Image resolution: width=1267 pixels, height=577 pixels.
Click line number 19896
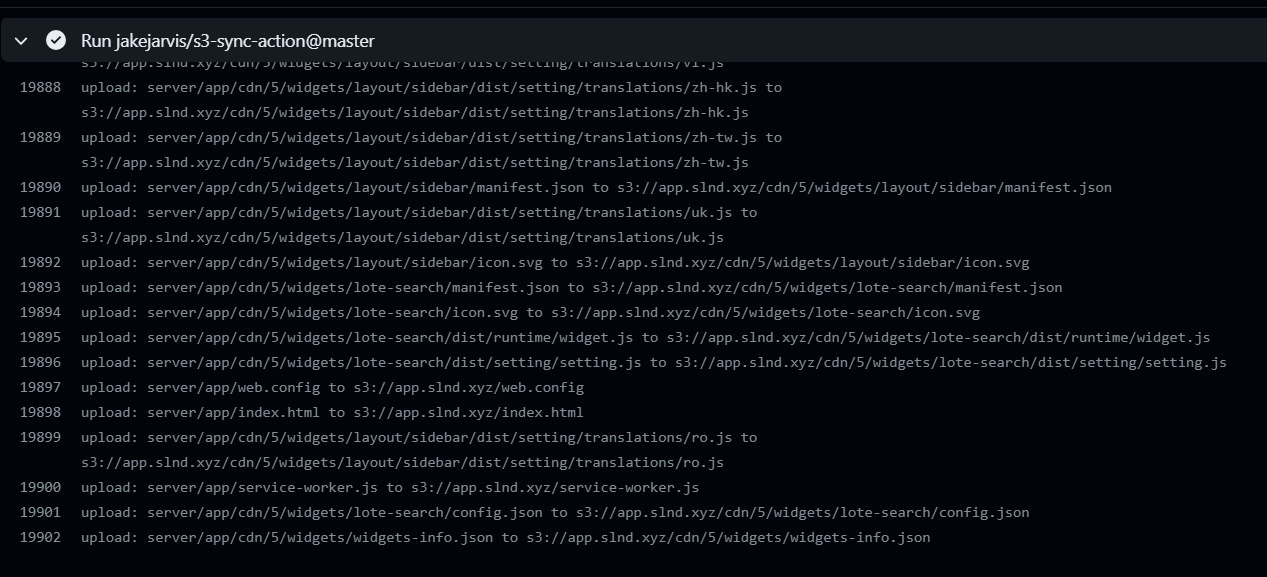click(x=40, y=363)
